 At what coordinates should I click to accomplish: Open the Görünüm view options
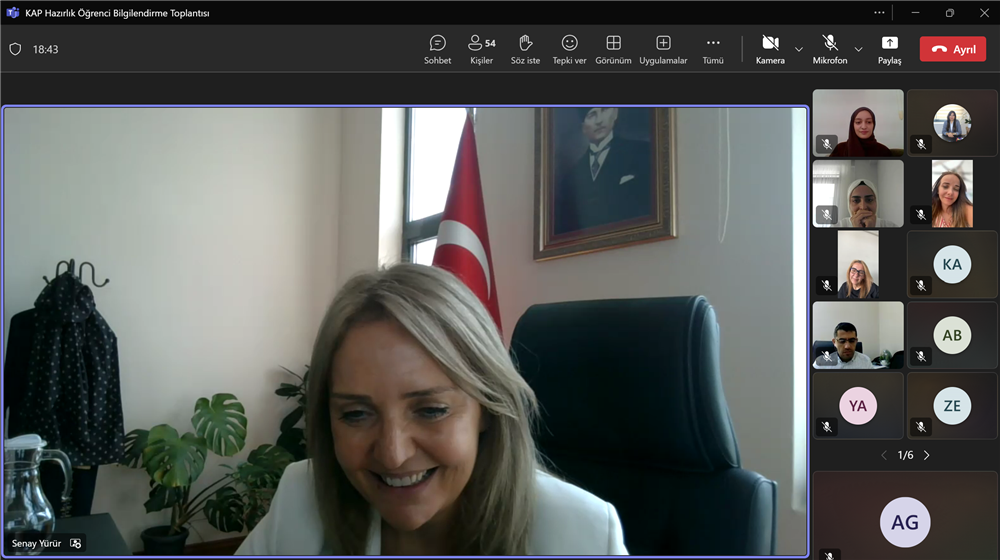[x=613, y=49]
